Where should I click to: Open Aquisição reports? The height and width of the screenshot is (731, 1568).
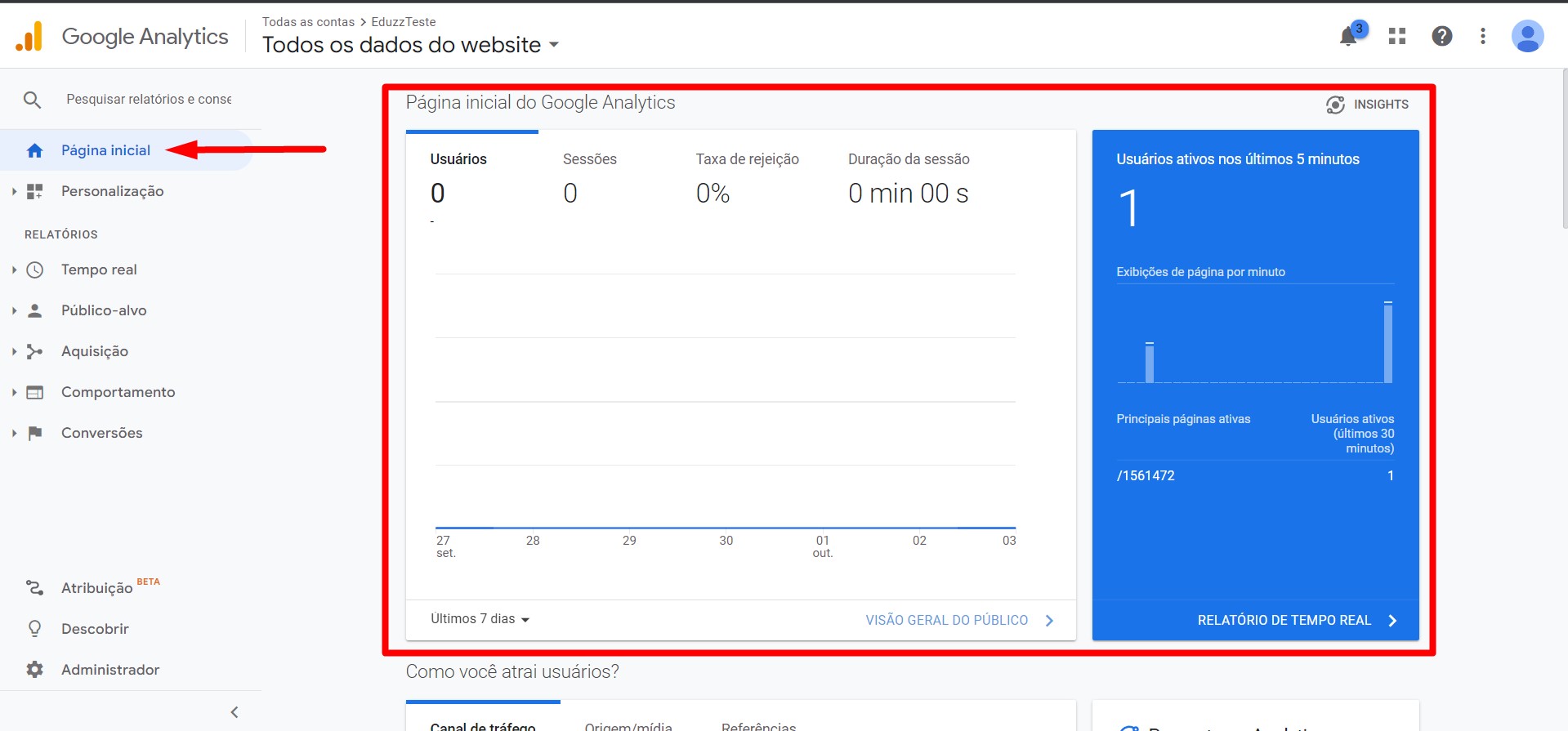pyautogui.click(x=95, y=351)
